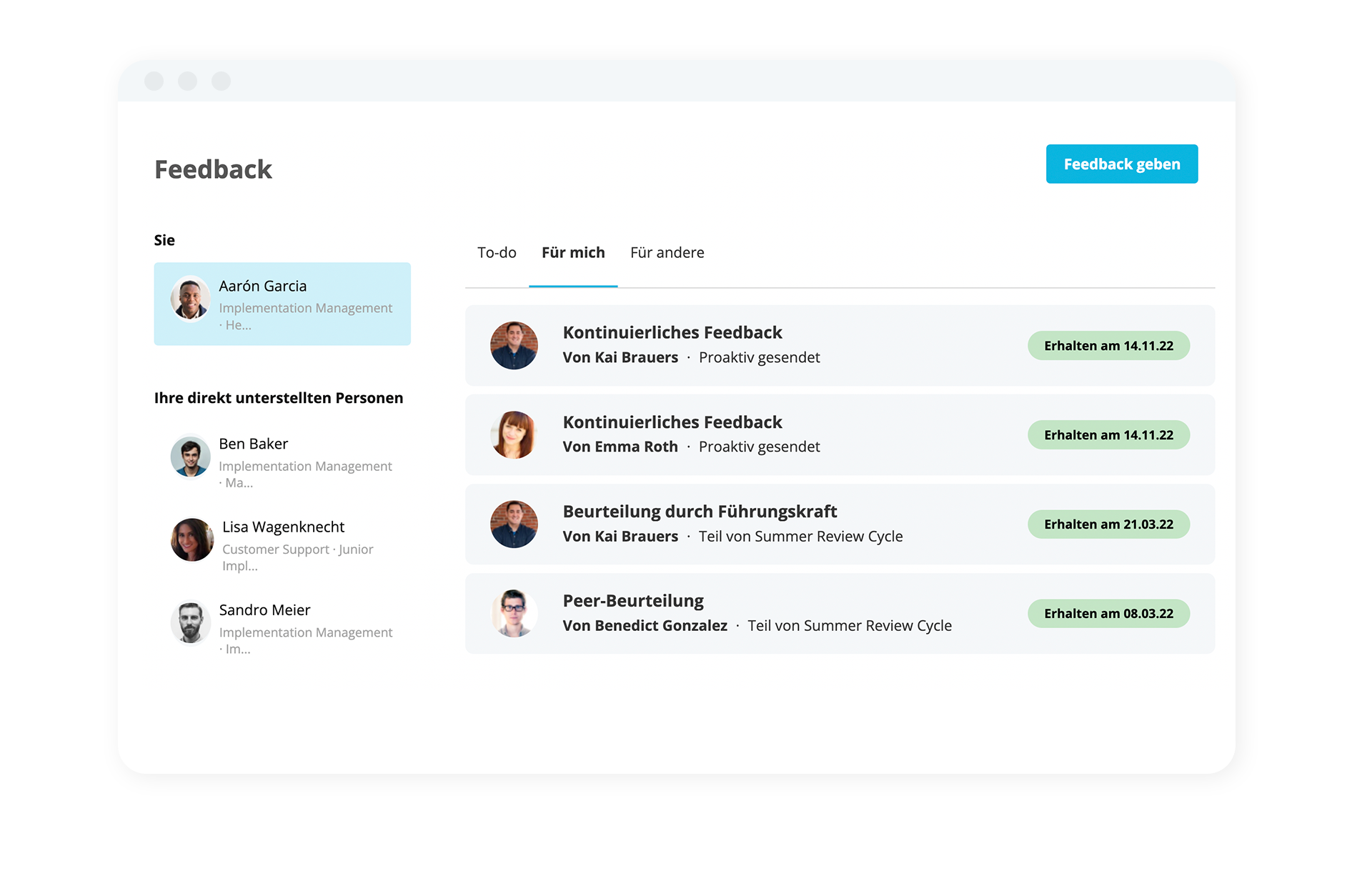Switch to the 'Für andere' tab

click(665, 252)
